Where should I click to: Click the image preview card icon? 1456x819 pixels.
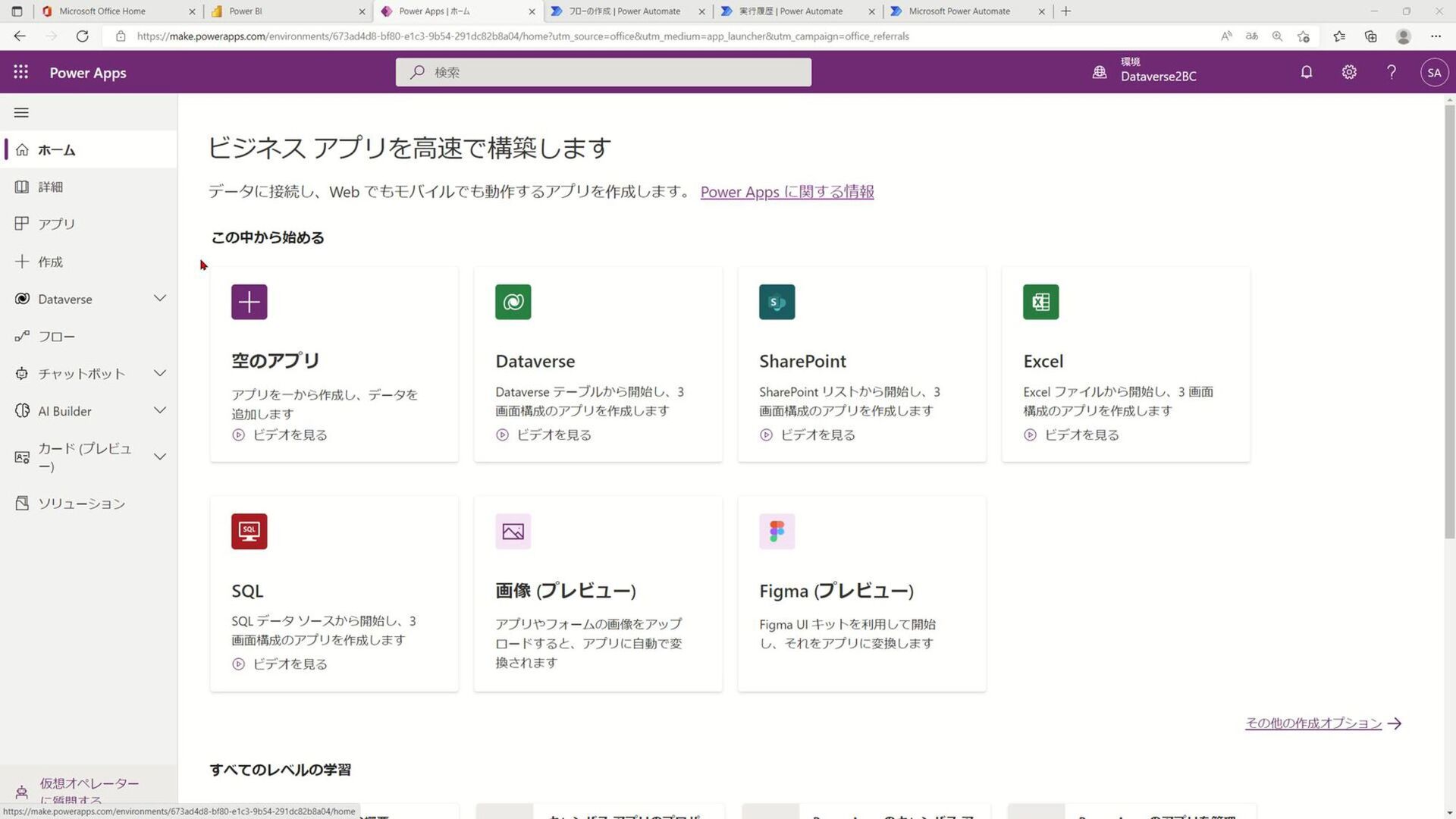[x=513, y=532]
